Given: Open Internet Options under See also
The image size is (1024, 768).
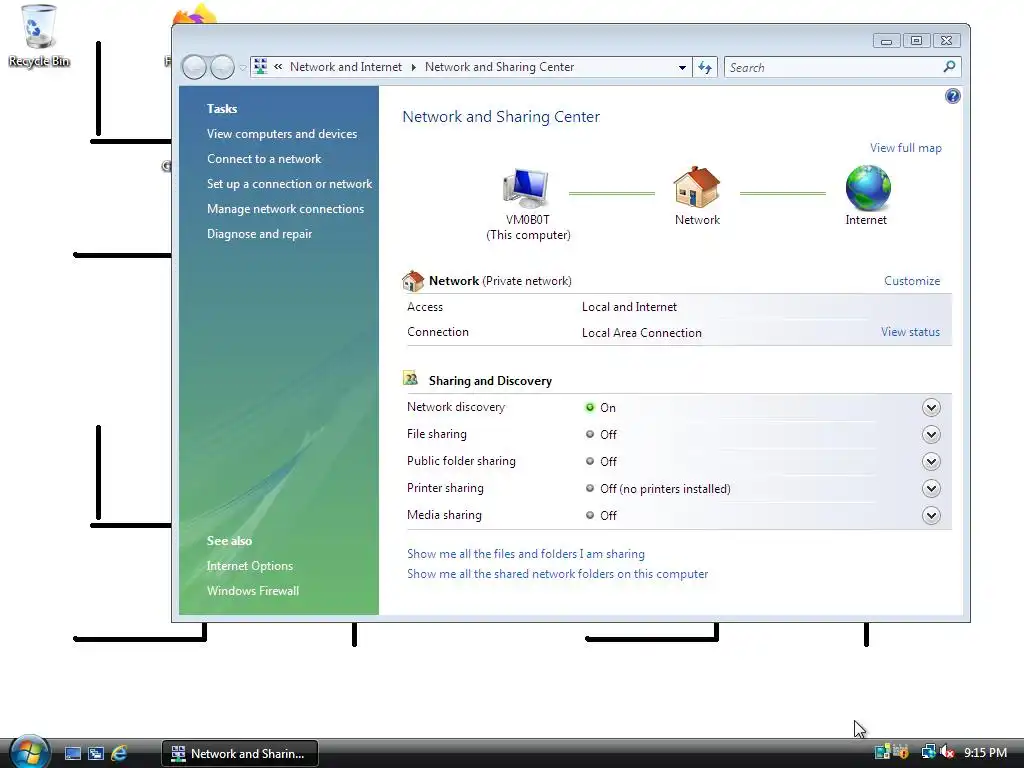Looking at the screenshot, I should pyautogui.click(x=249, y=566).
